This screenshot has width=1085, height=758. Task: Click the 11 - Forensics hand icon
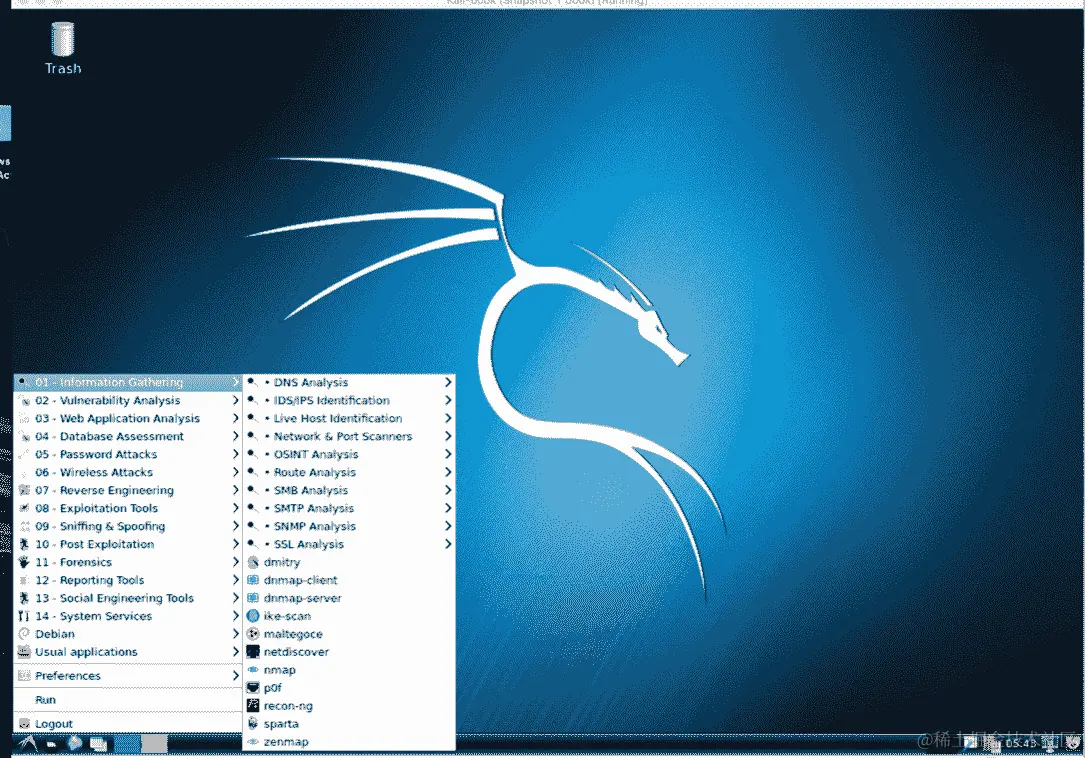(x=24, y=562)
